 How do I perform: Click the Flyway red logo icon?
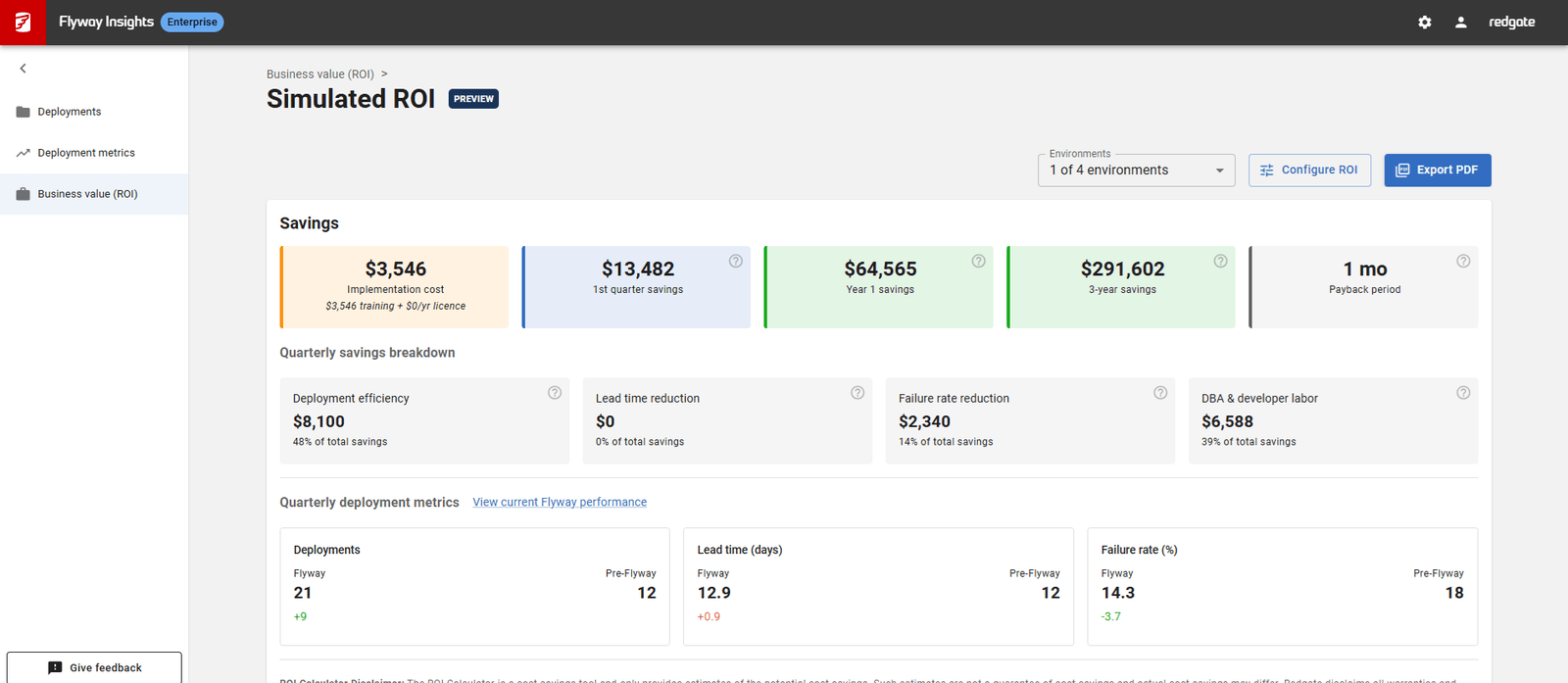[23, 22]
